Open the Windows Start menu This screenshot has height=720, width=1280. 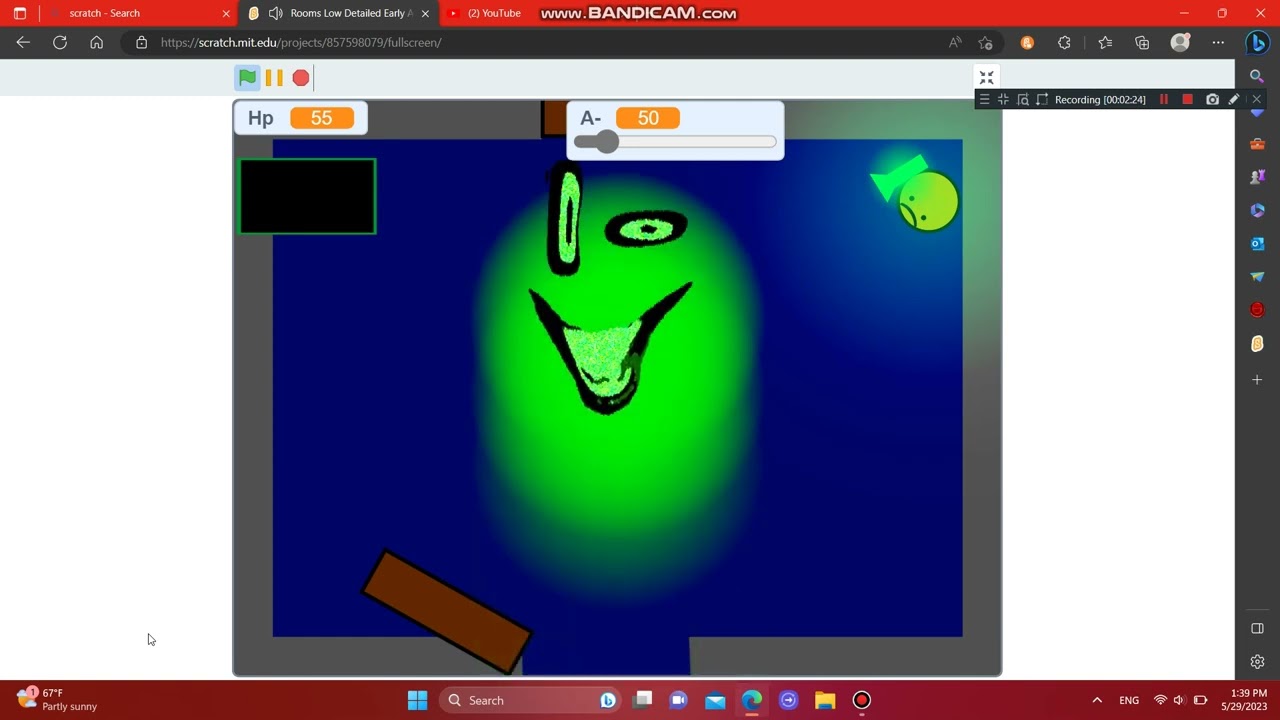click(x=418, y=700)
